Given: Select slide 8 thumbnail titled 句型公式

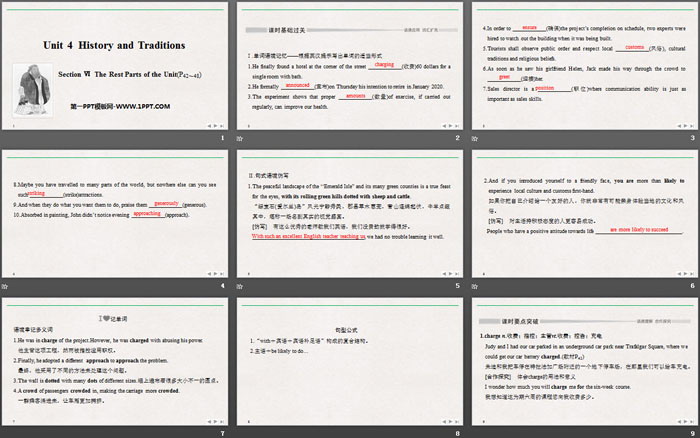Looking at the screenshot, I should pos(350,363).
